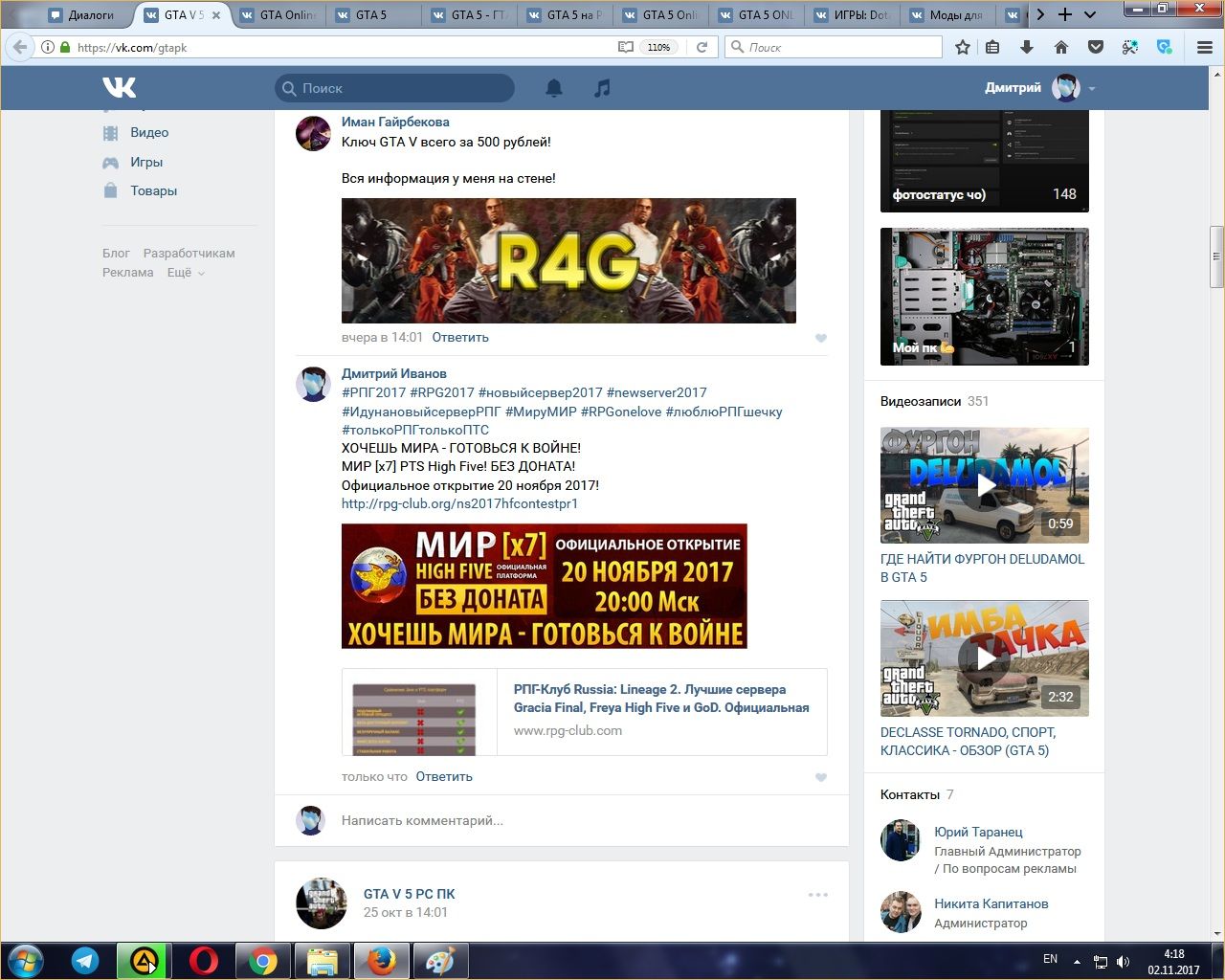Show site information icon in address bar
This screenshot has width=1225, height=980.
(x=47, y=47)
